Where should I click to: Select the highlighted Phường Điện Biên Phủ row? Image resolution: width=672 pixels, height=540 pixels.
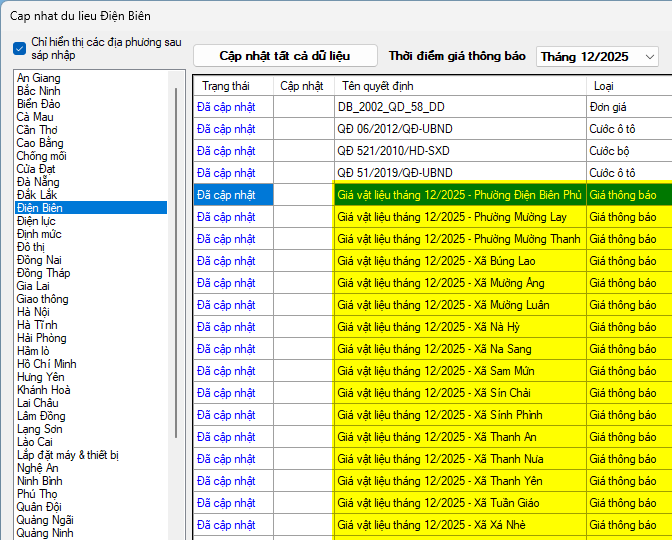tap(459, 195)
